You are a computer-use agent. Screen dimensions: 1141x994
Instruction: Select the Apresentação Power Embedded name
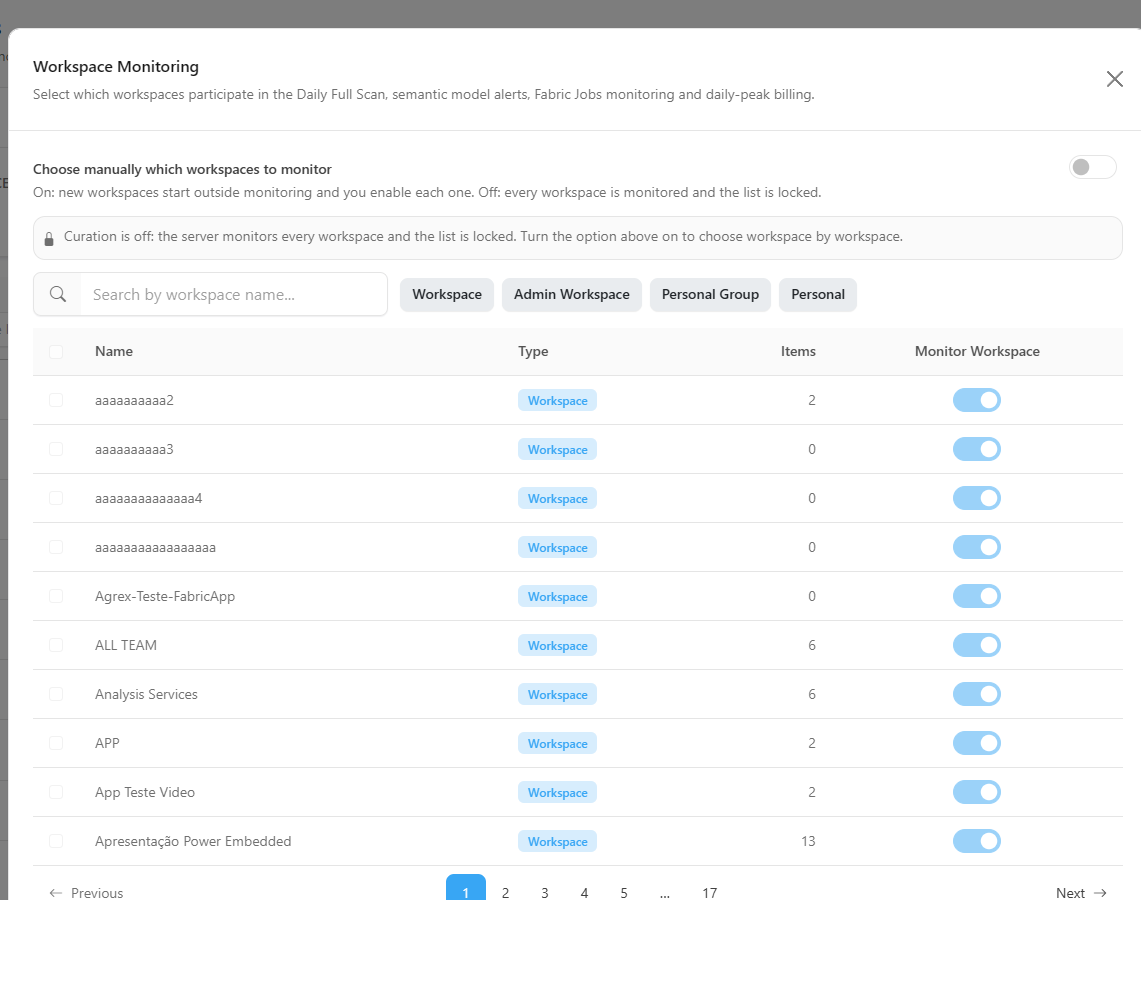[x=193, y=841]
